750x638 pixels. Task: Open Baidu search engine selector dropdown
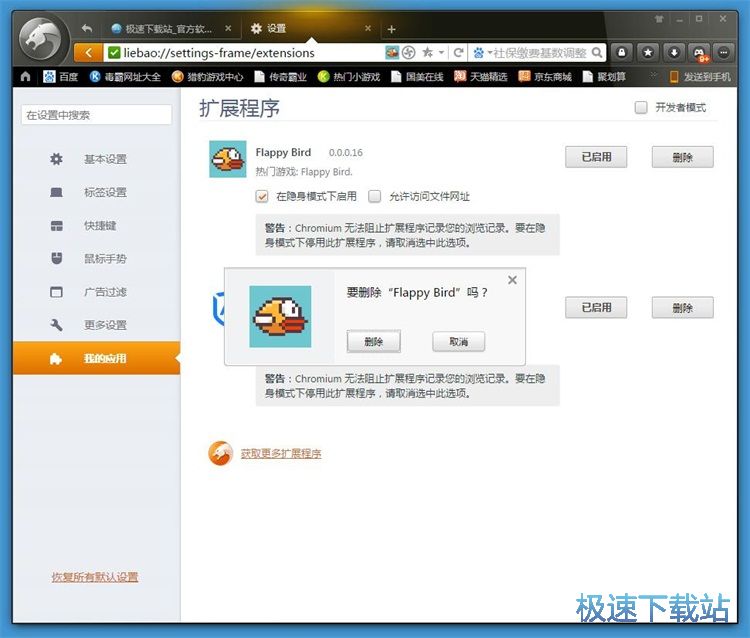(x=482, y=53)
